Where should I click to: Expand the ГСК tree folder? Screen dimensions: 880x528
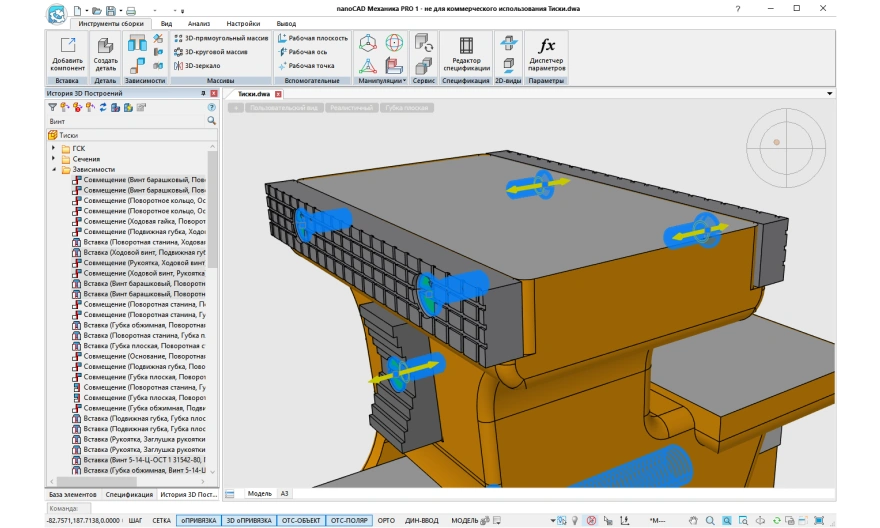coord(53,148)
